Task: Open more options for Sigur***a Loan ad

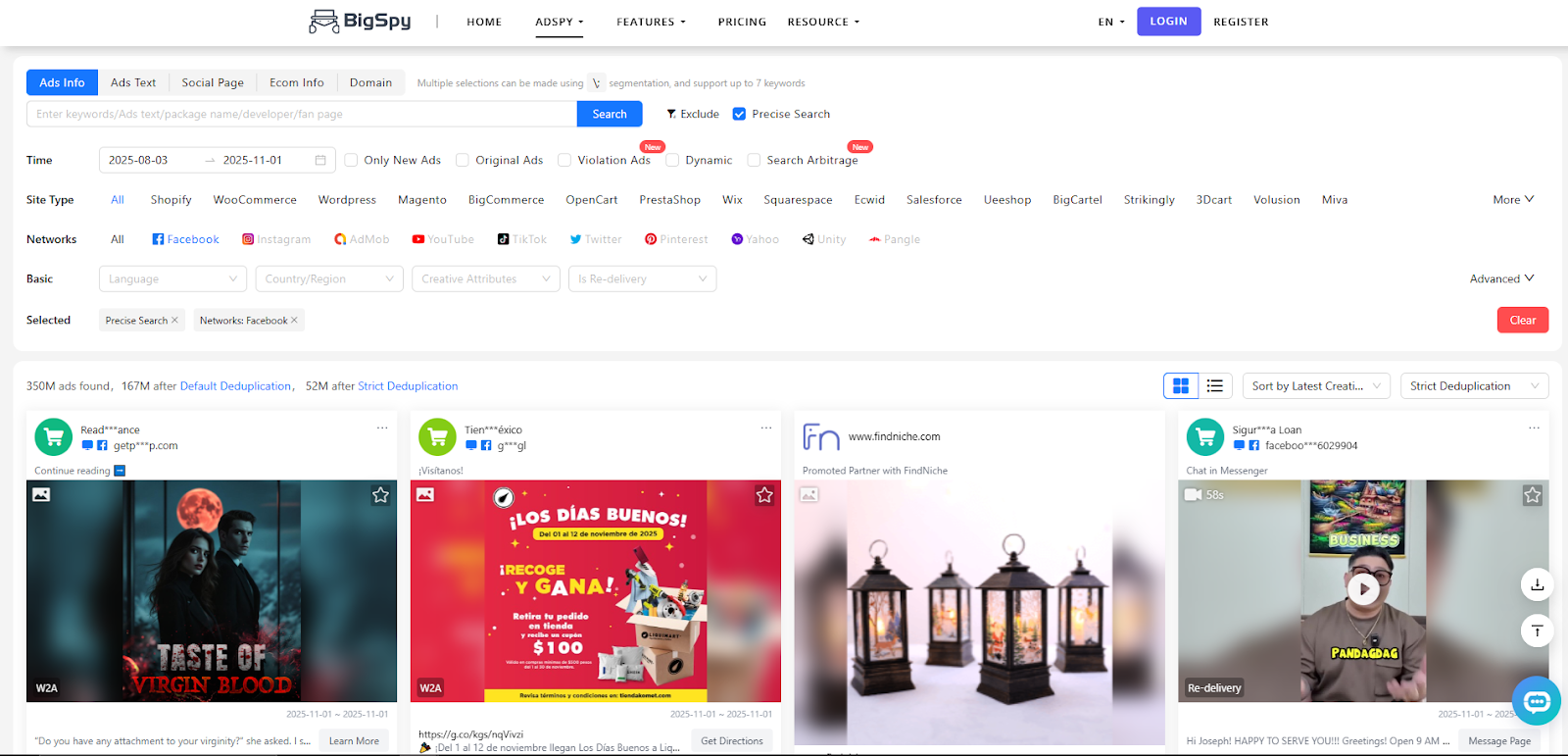Action: click(1535, 428)
